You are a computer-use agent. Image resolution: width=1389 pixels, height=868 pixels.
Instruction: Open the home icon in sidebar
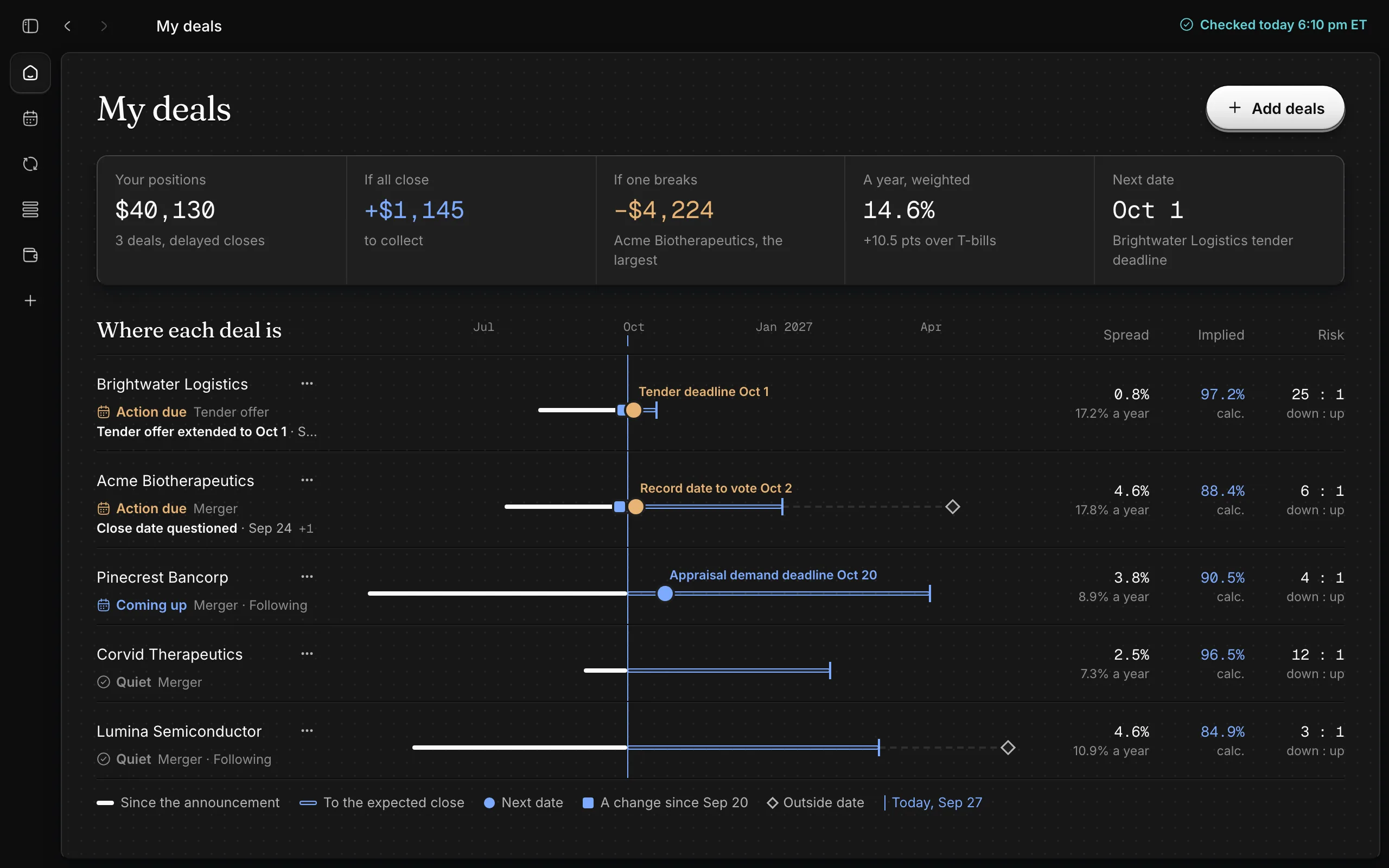(x=30, y=73)
